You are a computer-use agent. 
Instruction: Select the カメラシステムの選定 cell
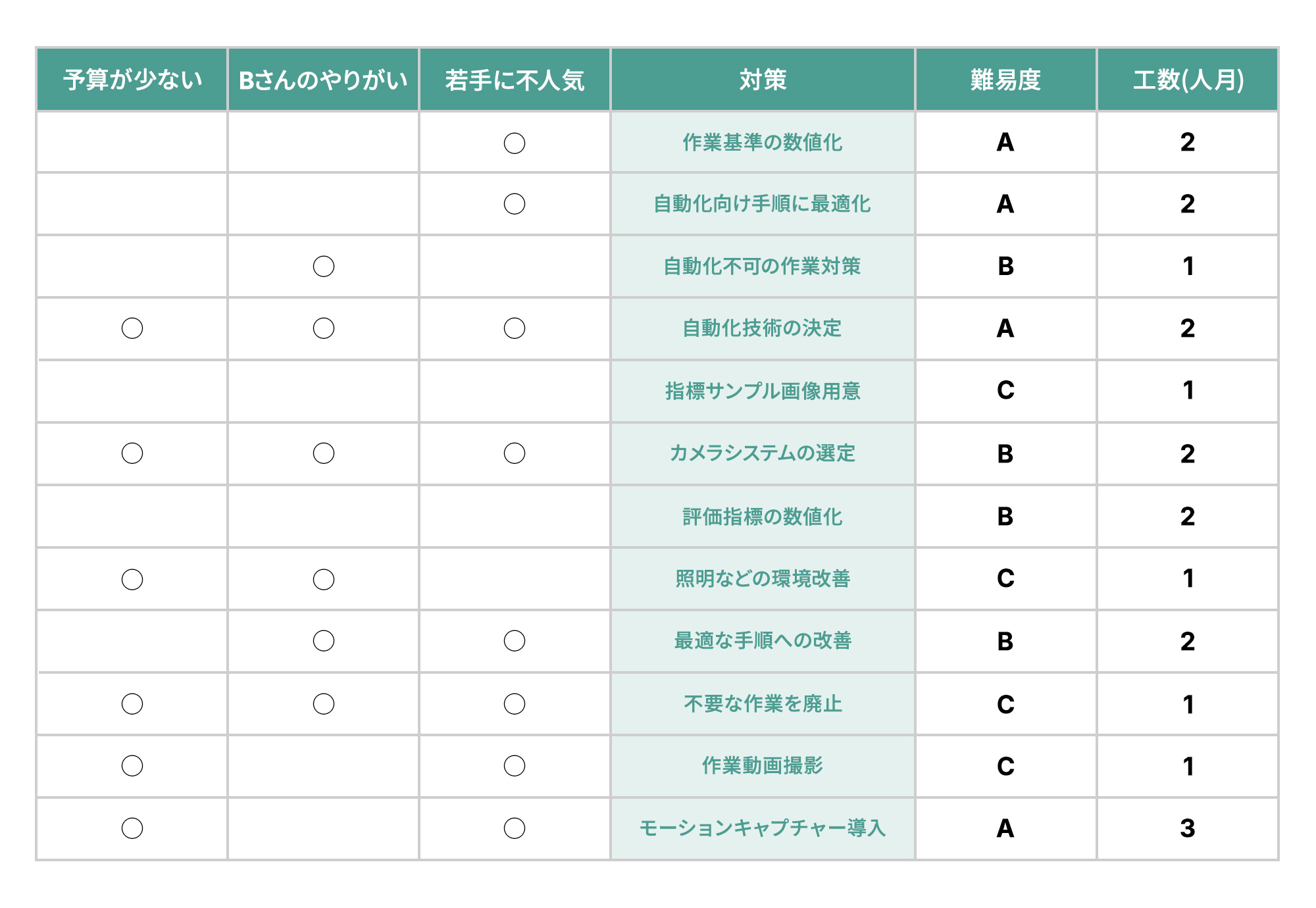pyautogui.click(x=762, y=453)
